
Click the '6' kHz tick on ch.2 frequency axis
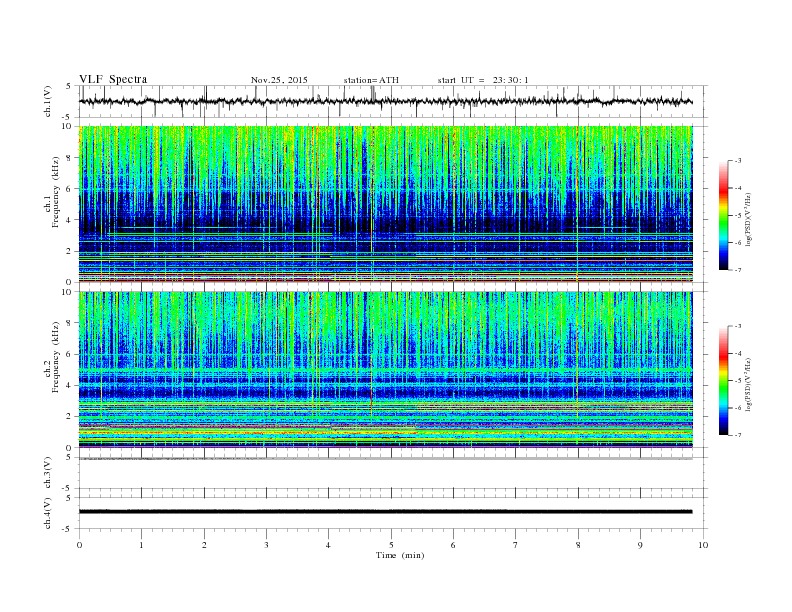(69, 354)
